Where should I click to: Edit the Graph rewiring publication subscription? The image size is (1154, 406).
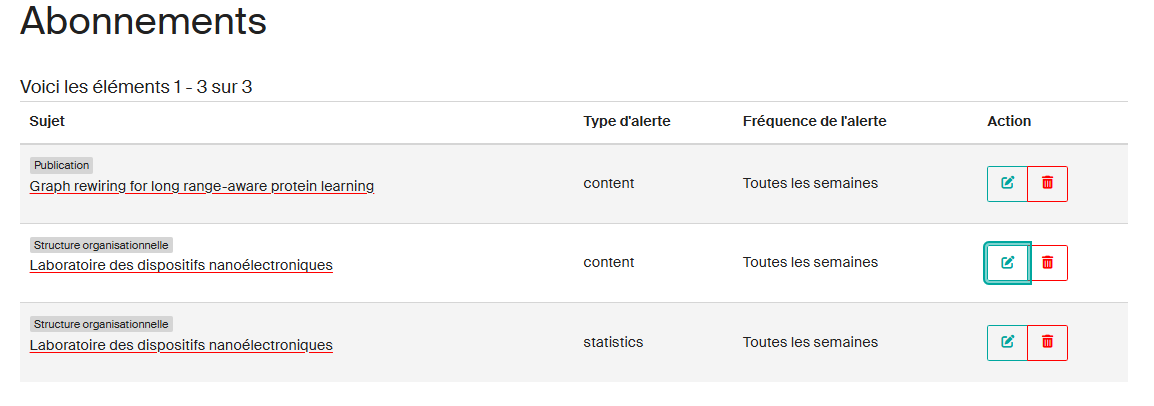pyautogui.click(x=1007, y=184)
